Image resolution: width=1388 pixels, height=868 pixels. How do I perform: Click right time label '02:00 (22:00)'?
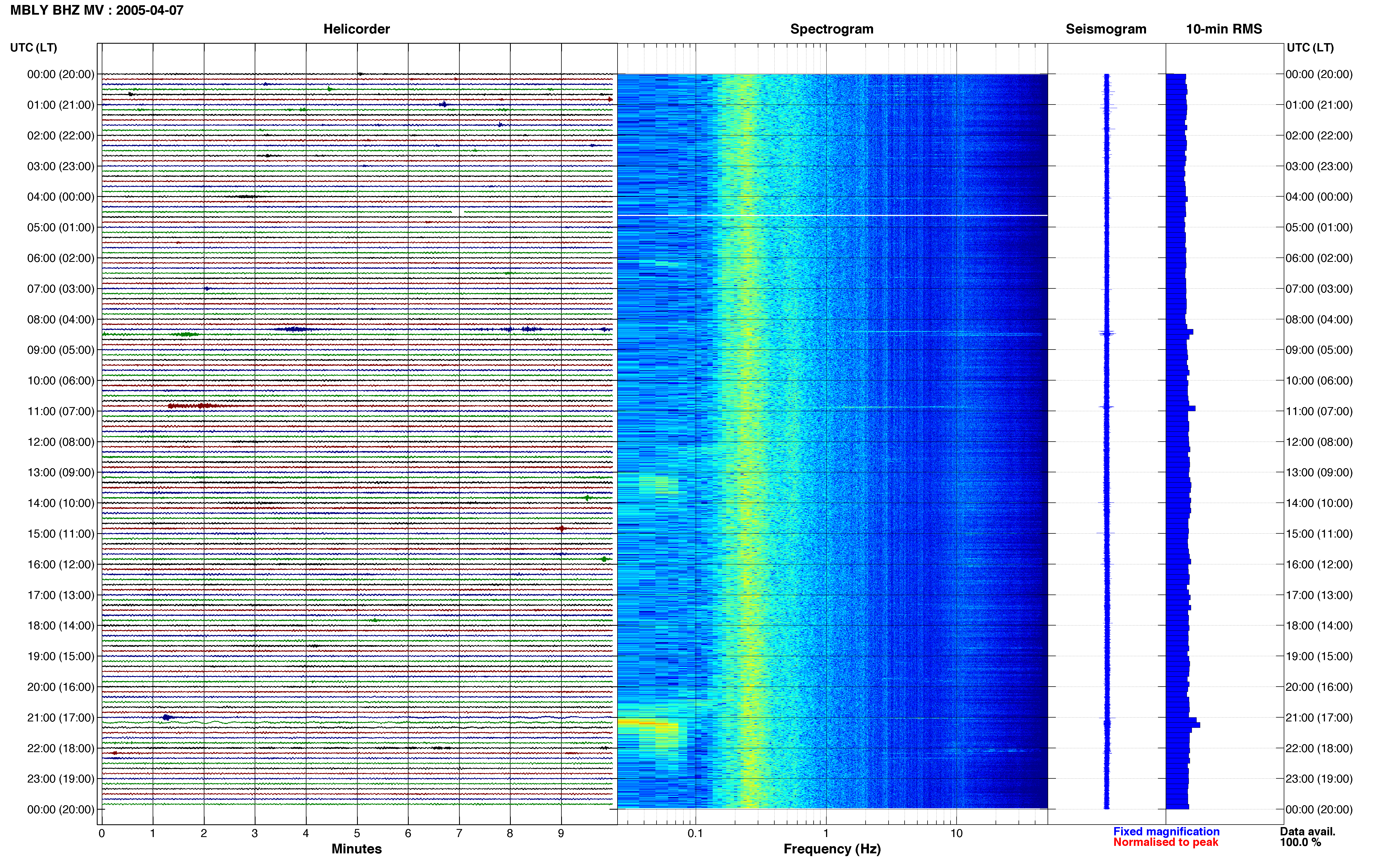[x=1319, y=135]
